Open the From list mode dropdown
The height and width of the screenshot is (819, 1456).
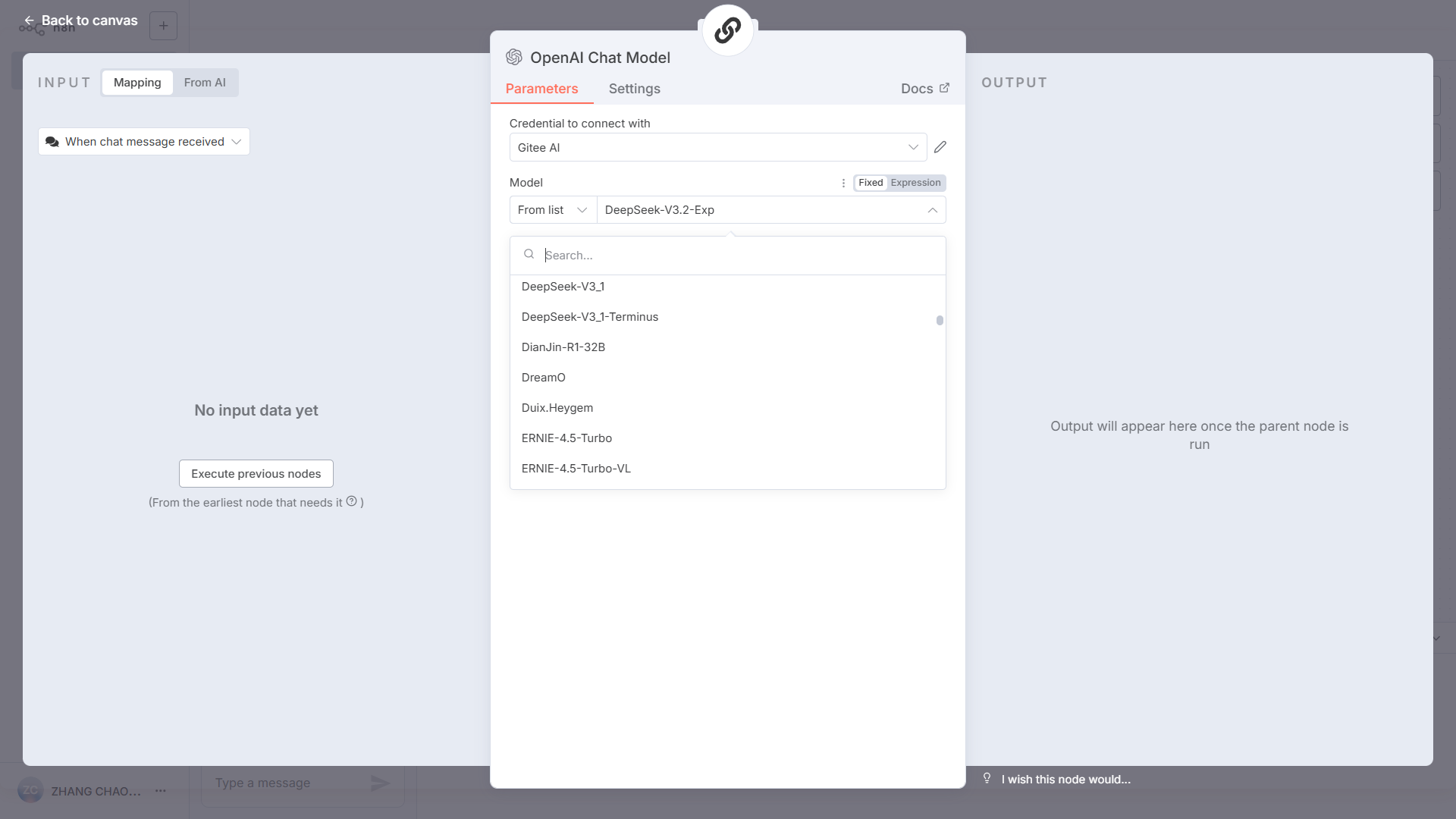click(552, 210)
